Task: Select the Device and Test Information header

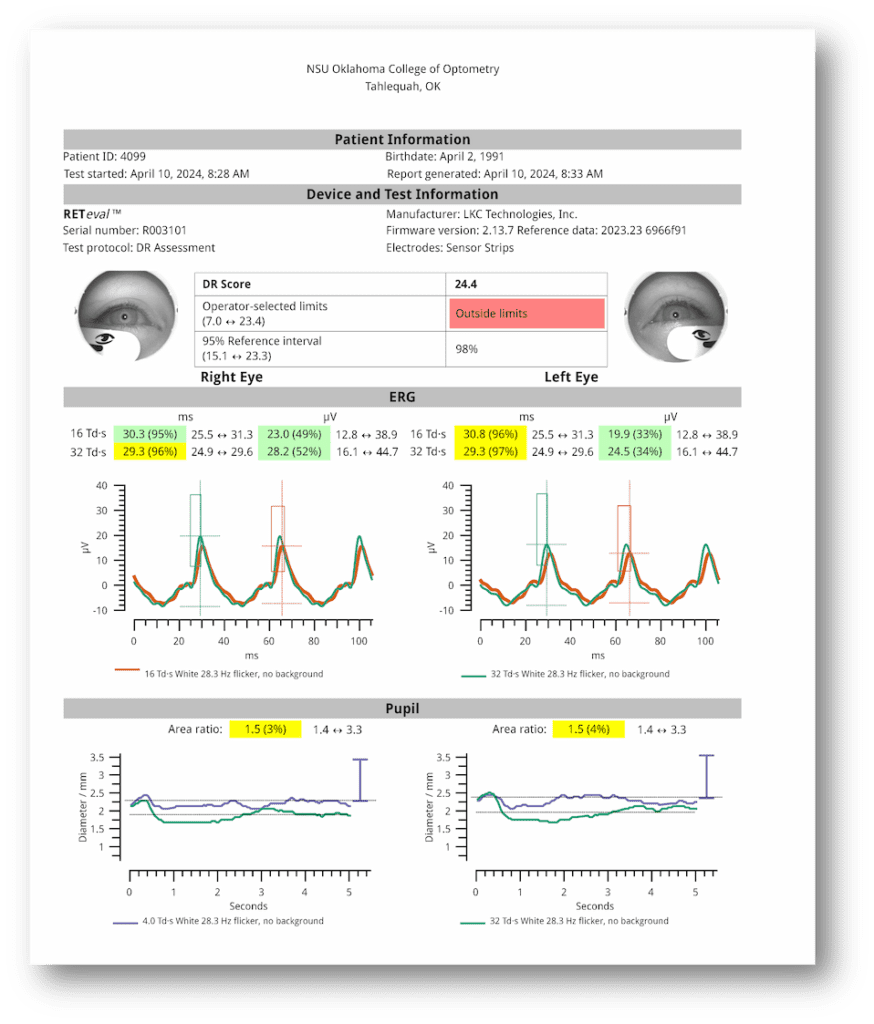Action: [x=402, y=194]
